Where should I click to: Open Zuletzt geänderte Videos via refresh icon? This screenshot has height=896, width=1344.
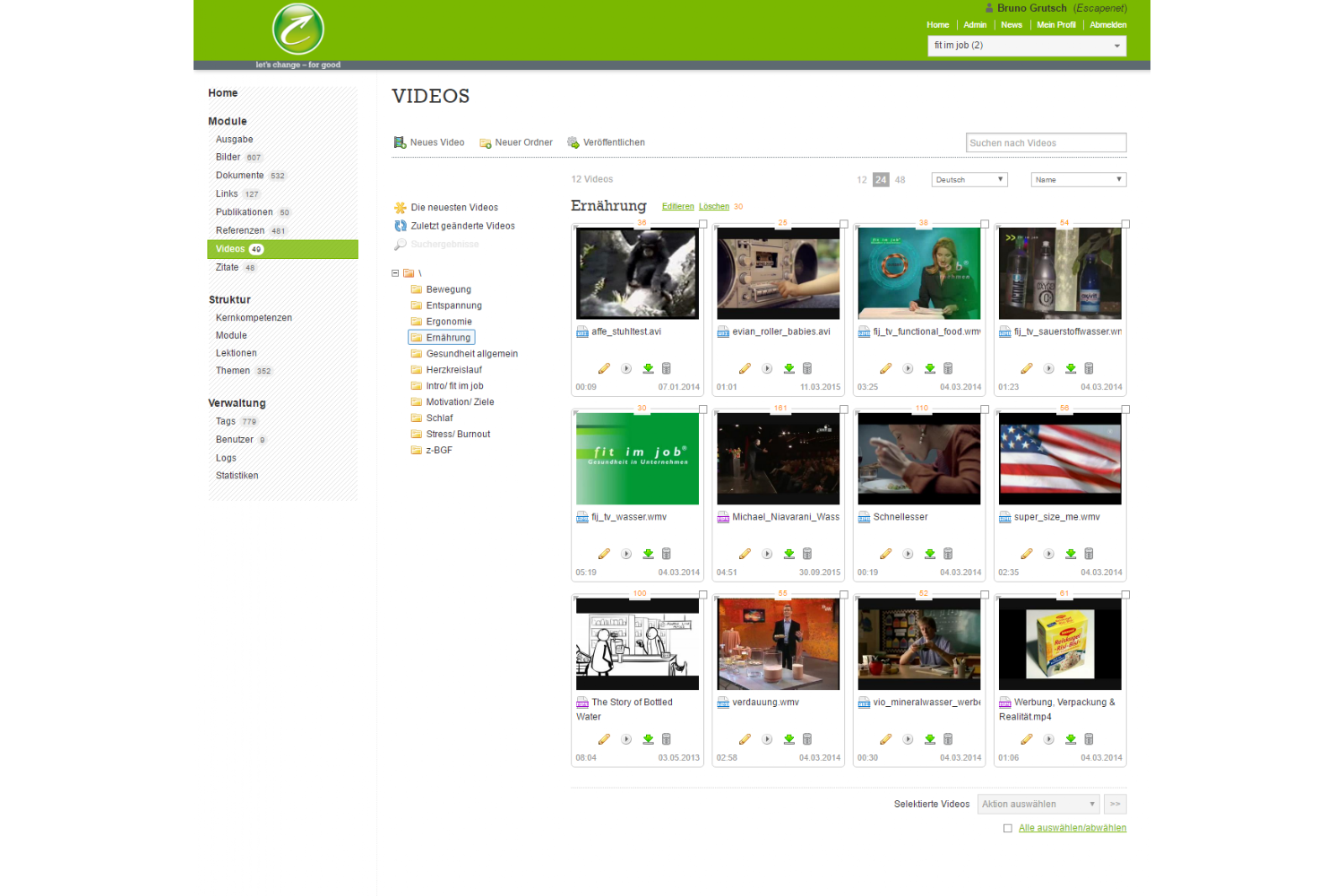click(x=401, y=226)
